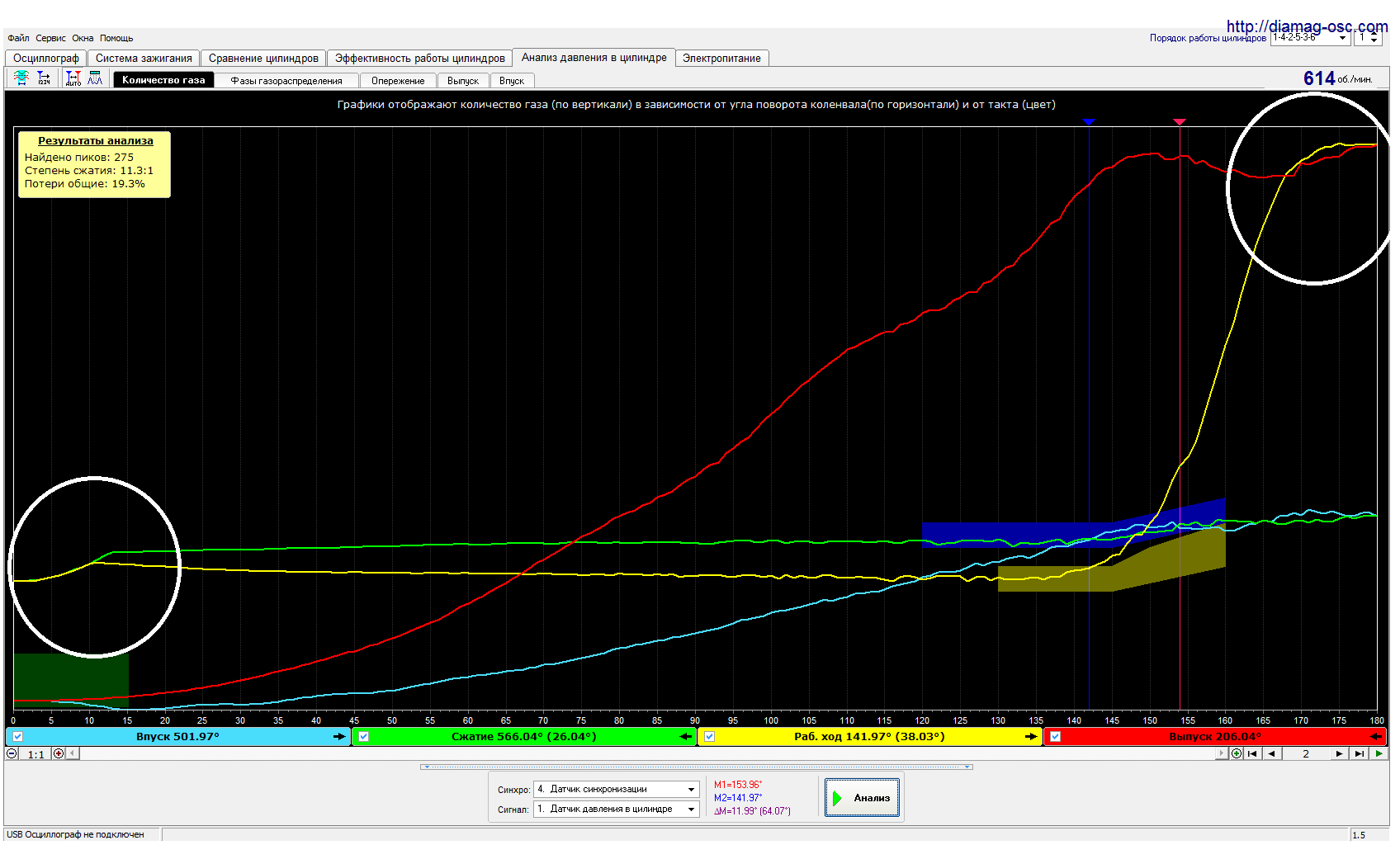This screenshot has width=1400, height=845.
Task: Click the peaks analysis toolbar icon
Action: [x=96, y=78]
